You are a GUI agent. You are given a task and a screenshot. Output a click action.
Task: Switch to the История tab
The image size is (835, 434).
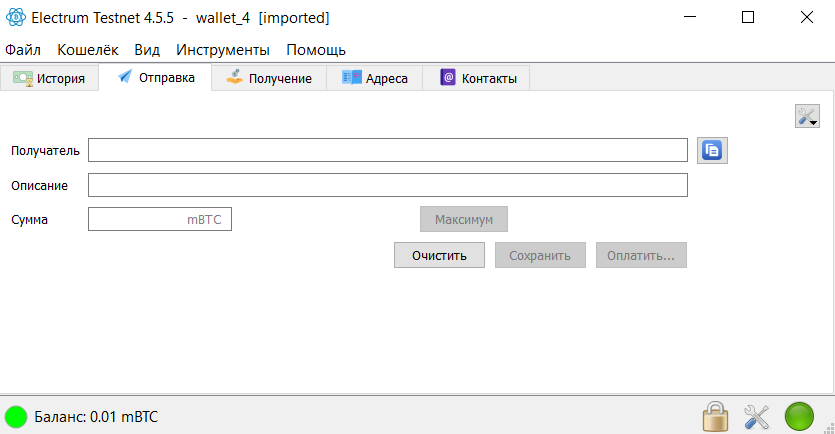[x=50, y=78]
